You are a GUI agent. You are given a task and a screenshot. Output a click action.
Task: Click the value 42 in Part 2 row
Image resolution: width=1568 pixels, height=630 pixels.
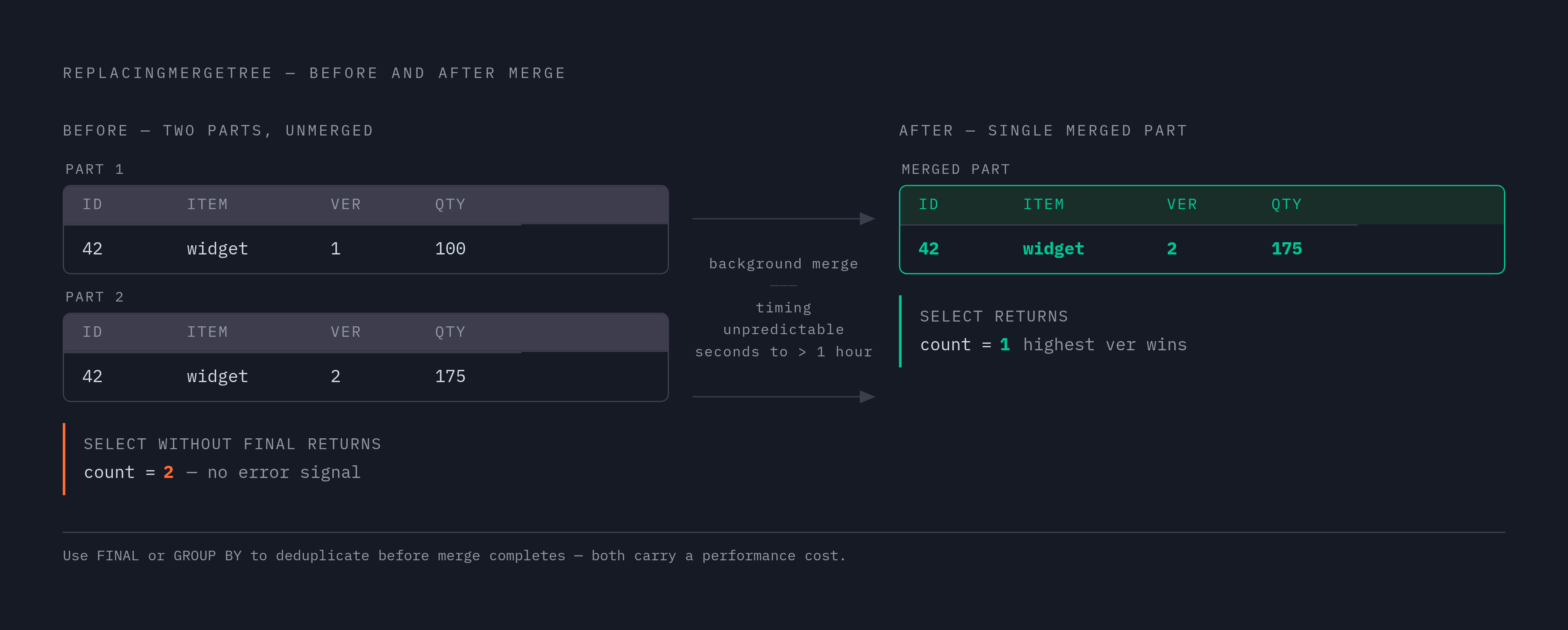point(92,377)
